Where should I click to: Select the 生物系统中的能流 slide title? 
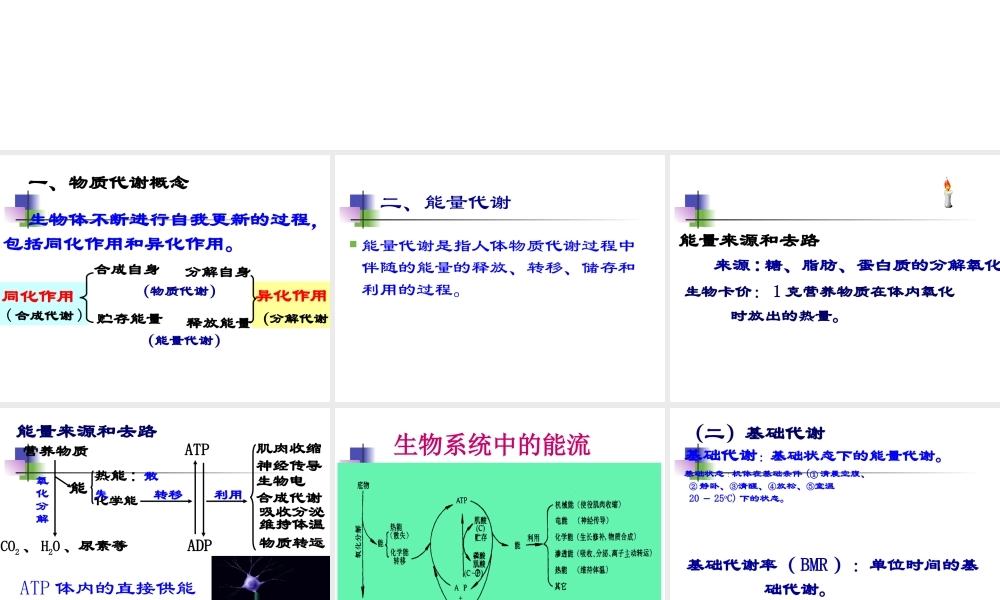492,445
